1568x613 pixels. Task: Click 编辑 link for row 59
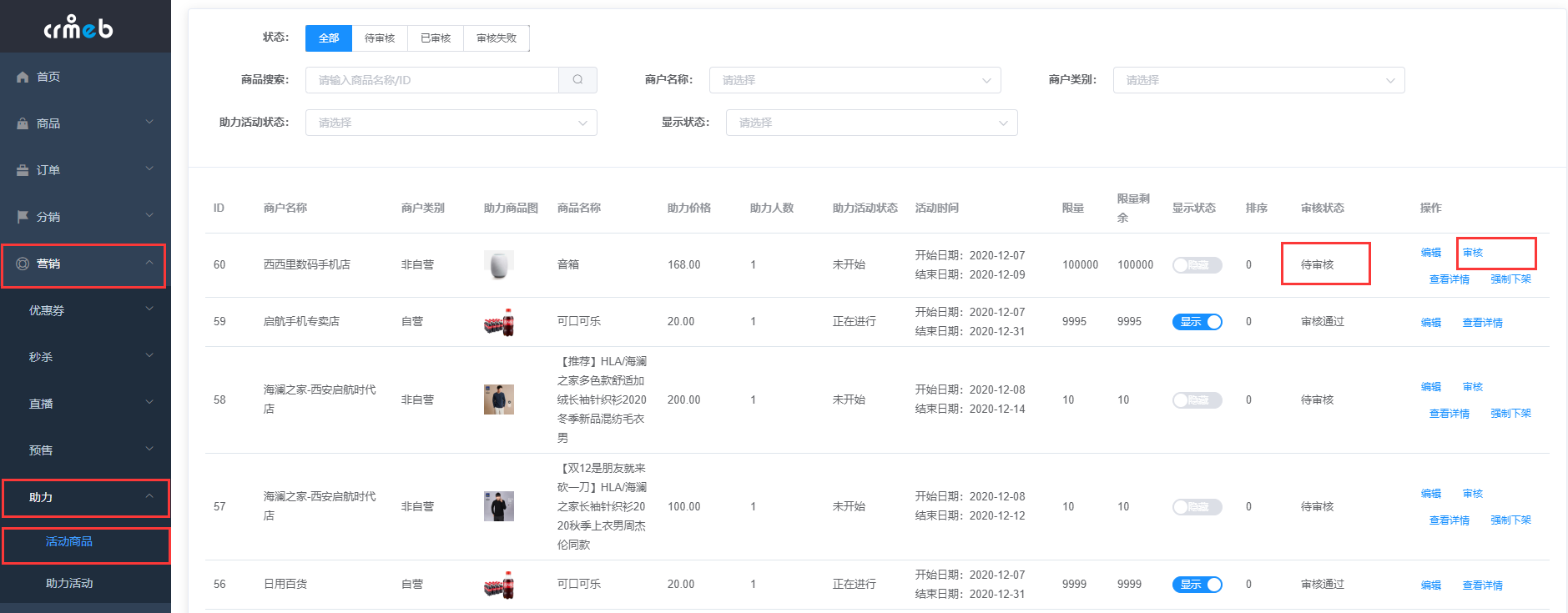point(1431,323)
